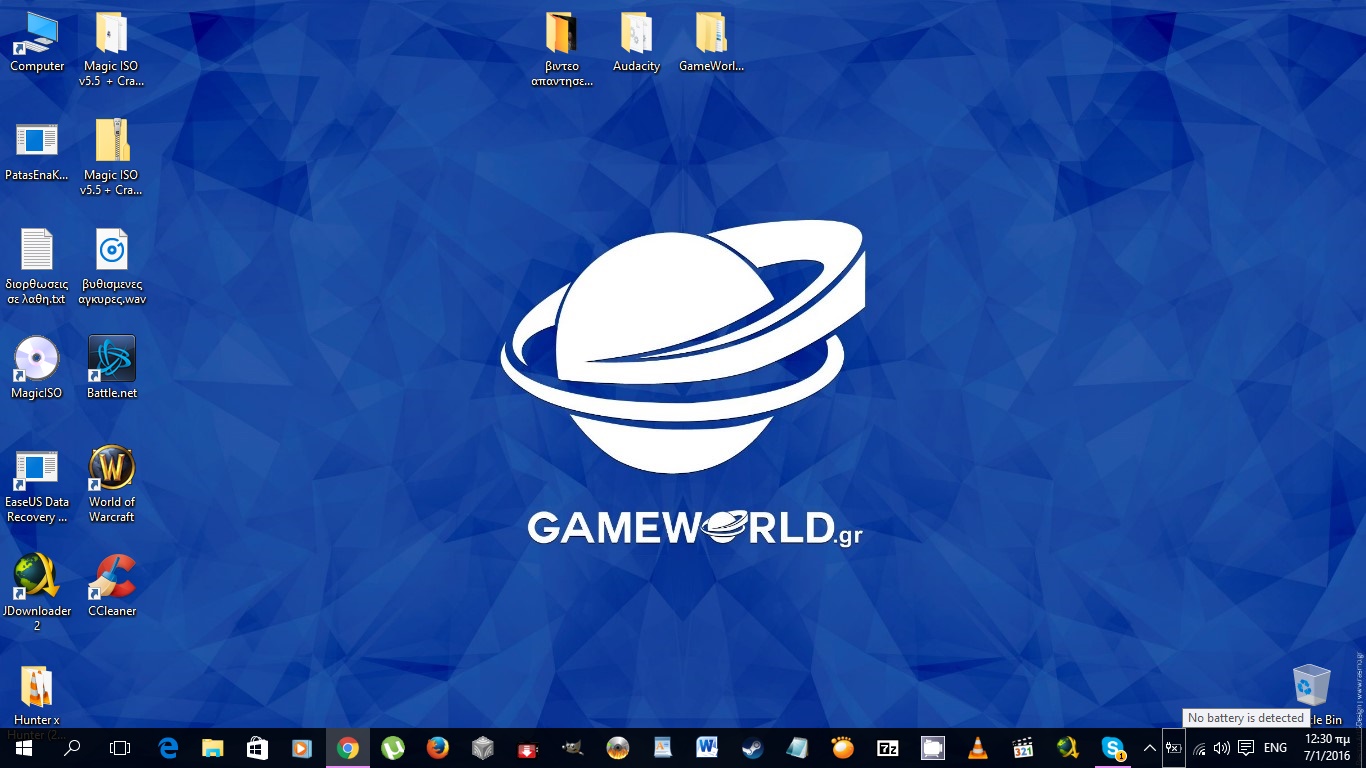Open the gray cube app in taskbar
Screen dimensions: 1366x768
tap(483, 748)
